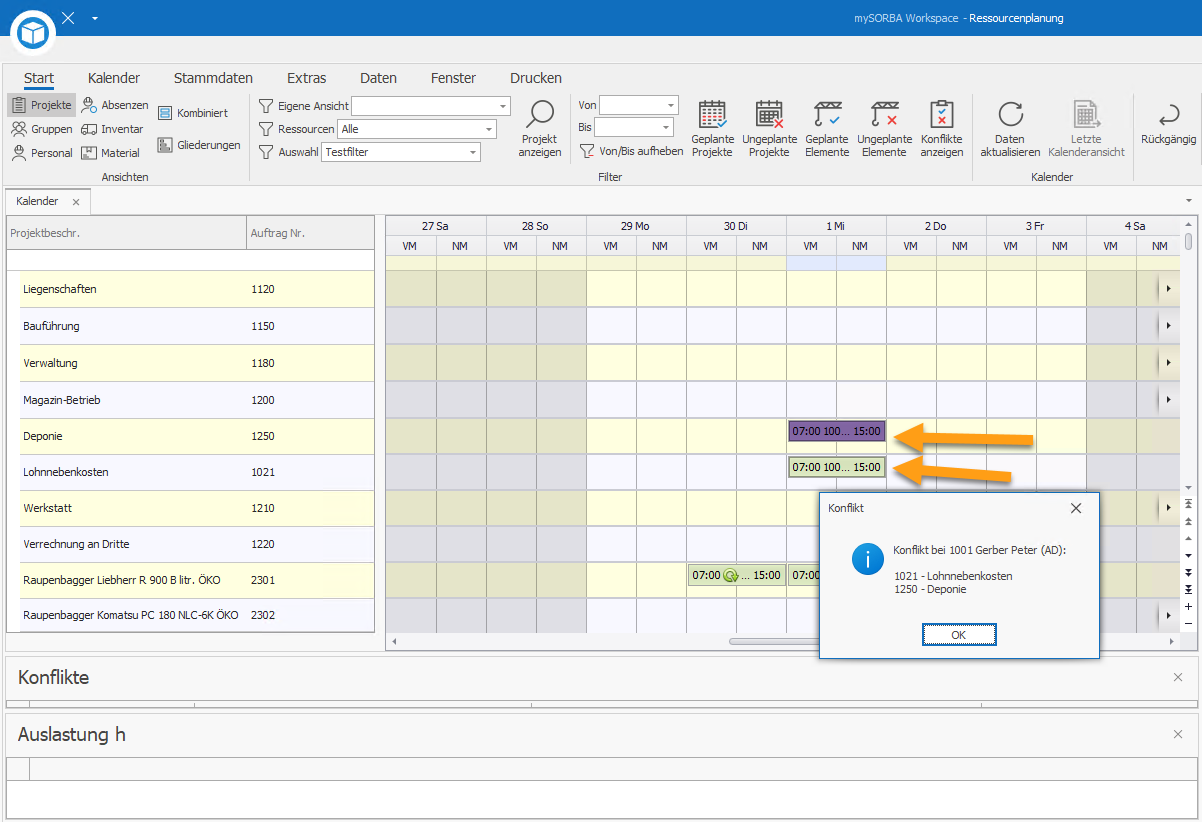Click Letzte Kalenderansicht

[x=1086, y=129]
